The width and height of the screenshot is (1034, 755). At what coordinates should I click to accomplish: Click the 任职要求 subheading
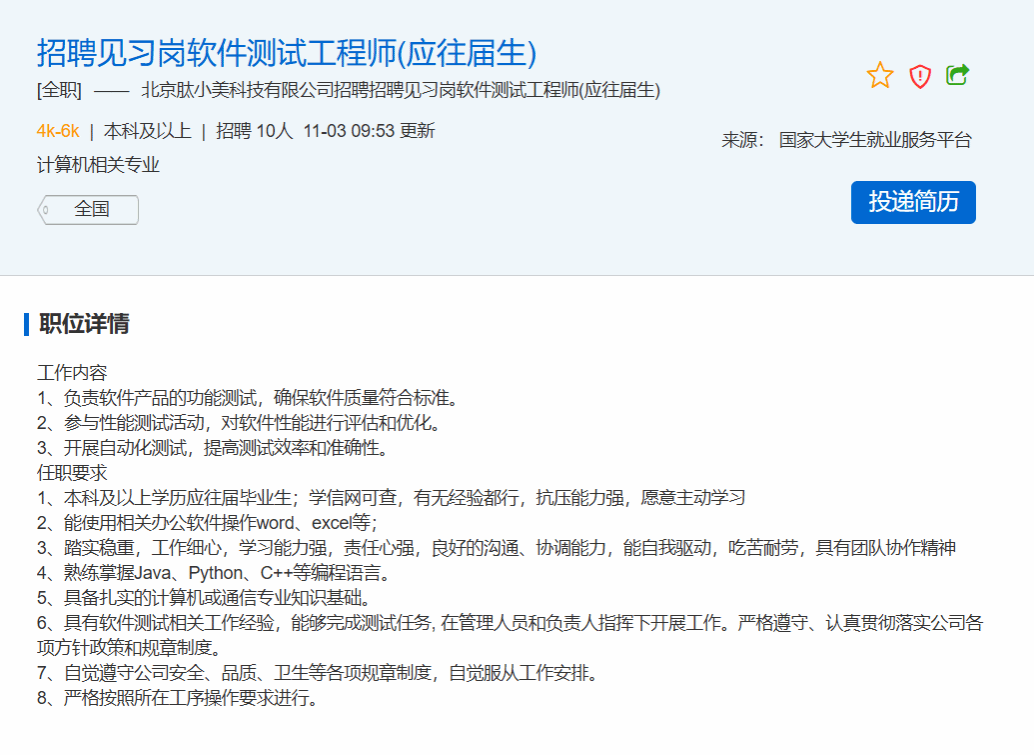pos(72,473)
